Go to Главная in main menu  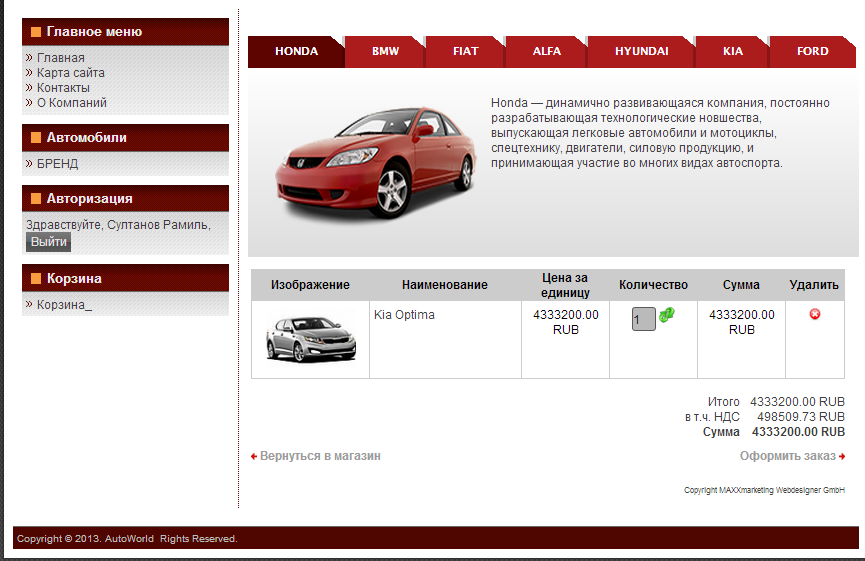(61, 58)
